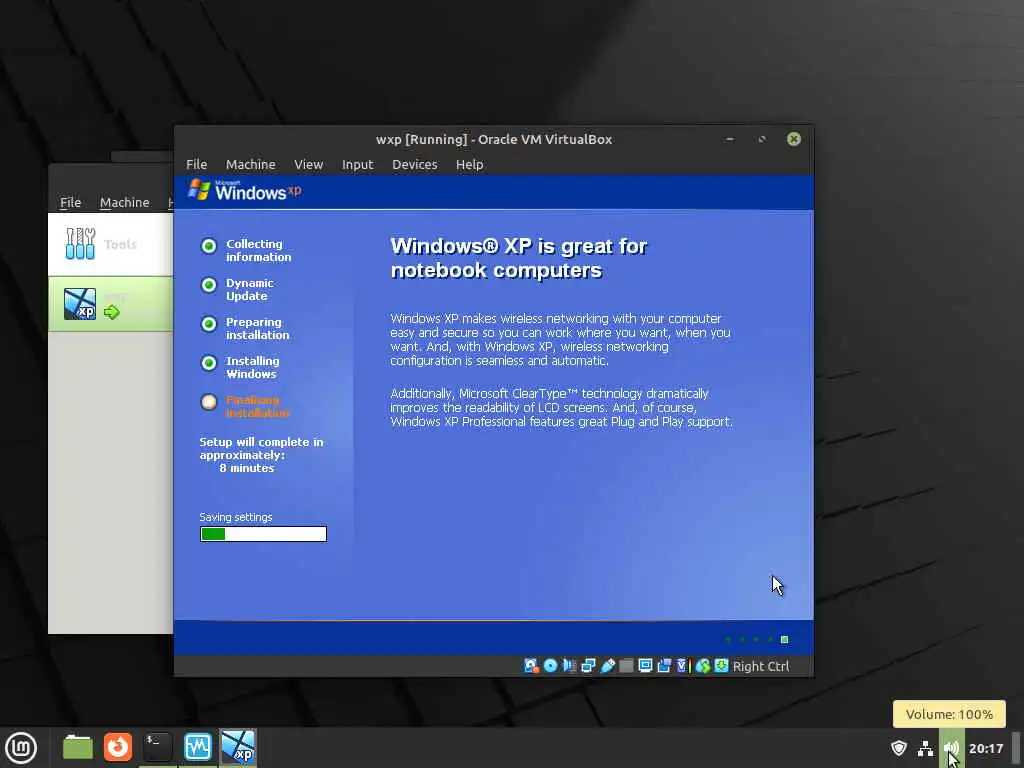Open the Machine menu of the wxp VM window
Viewport: 1024px width, 768px height.
pos(251,165)
